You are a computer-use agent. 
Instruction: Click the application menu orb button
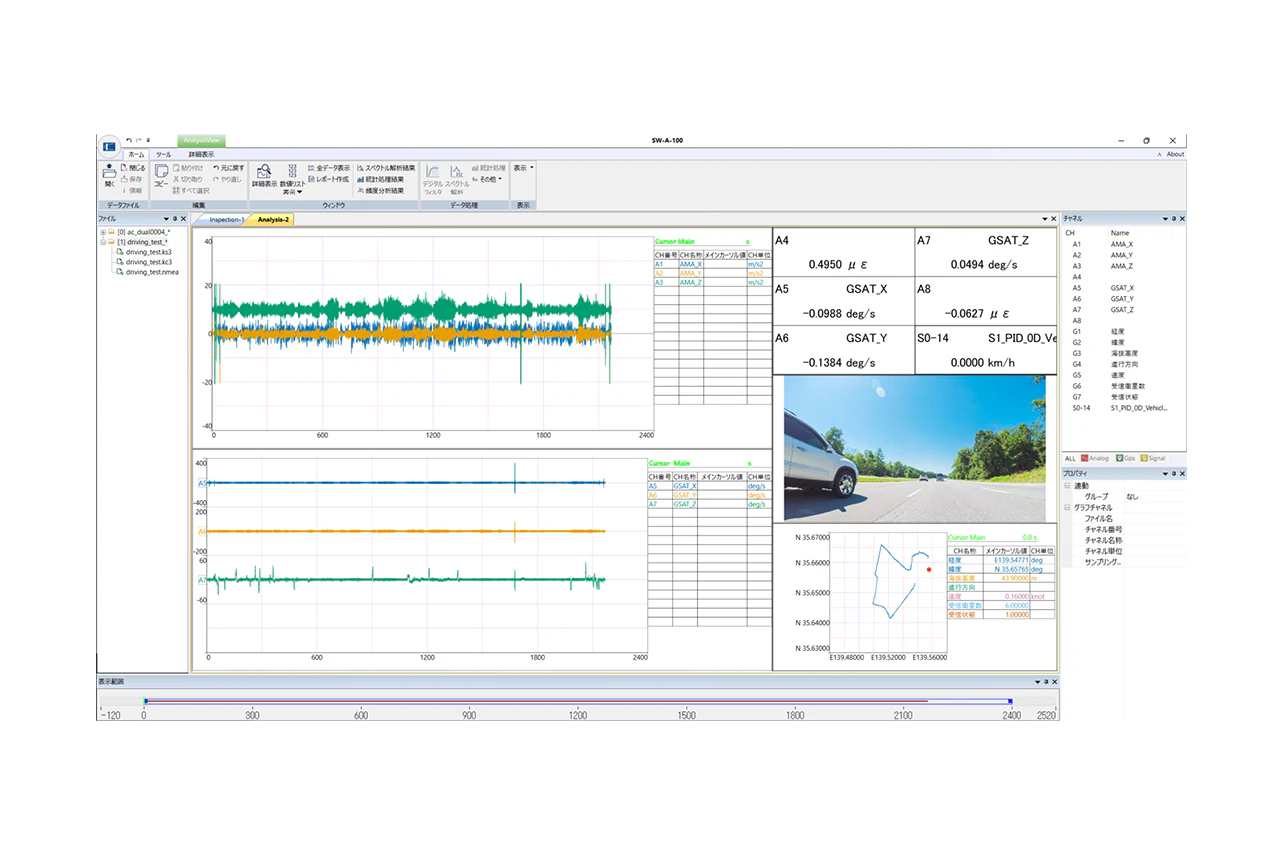tap(110, 146)
